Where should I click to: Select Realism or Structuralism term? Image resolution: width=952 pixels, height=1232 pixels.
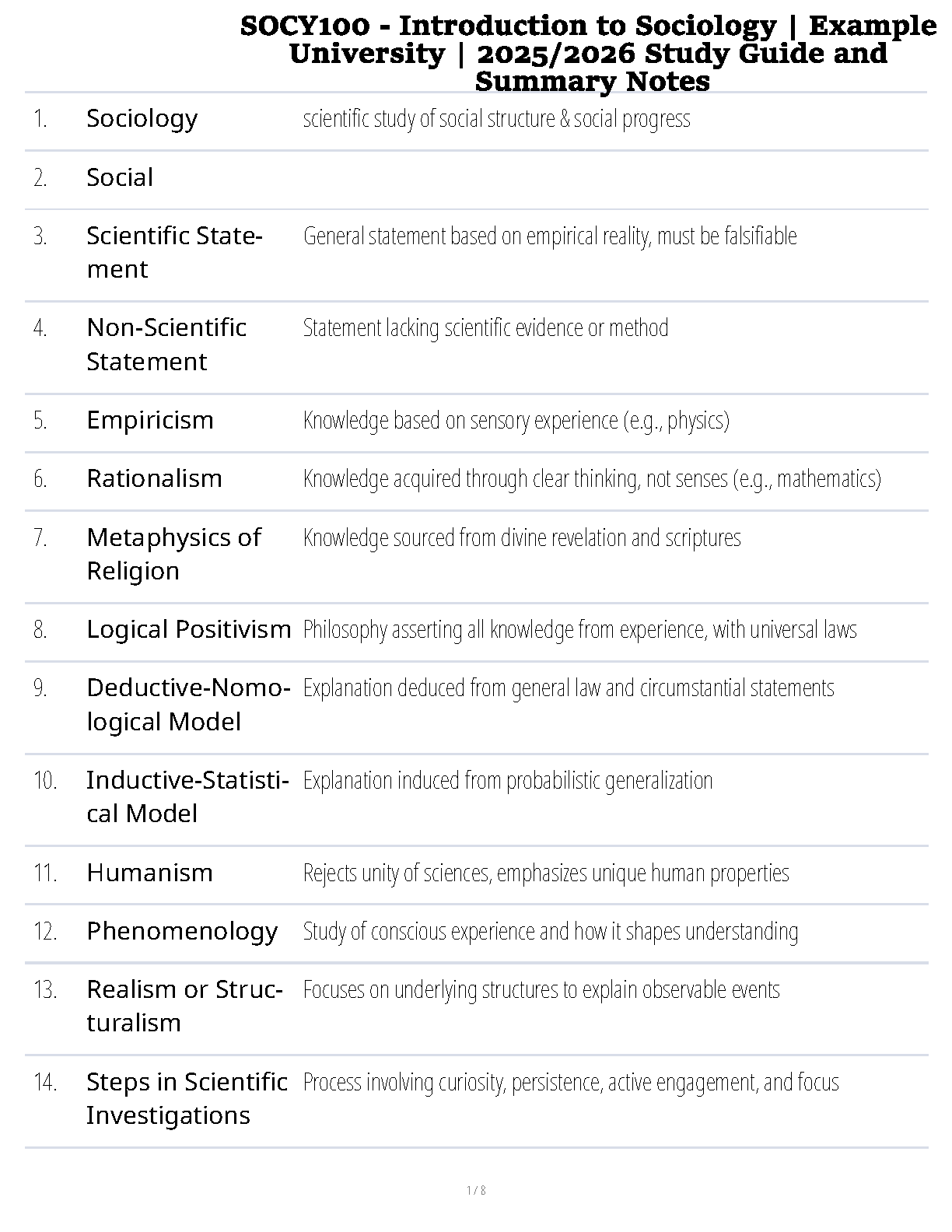(x=184, y=1006)
